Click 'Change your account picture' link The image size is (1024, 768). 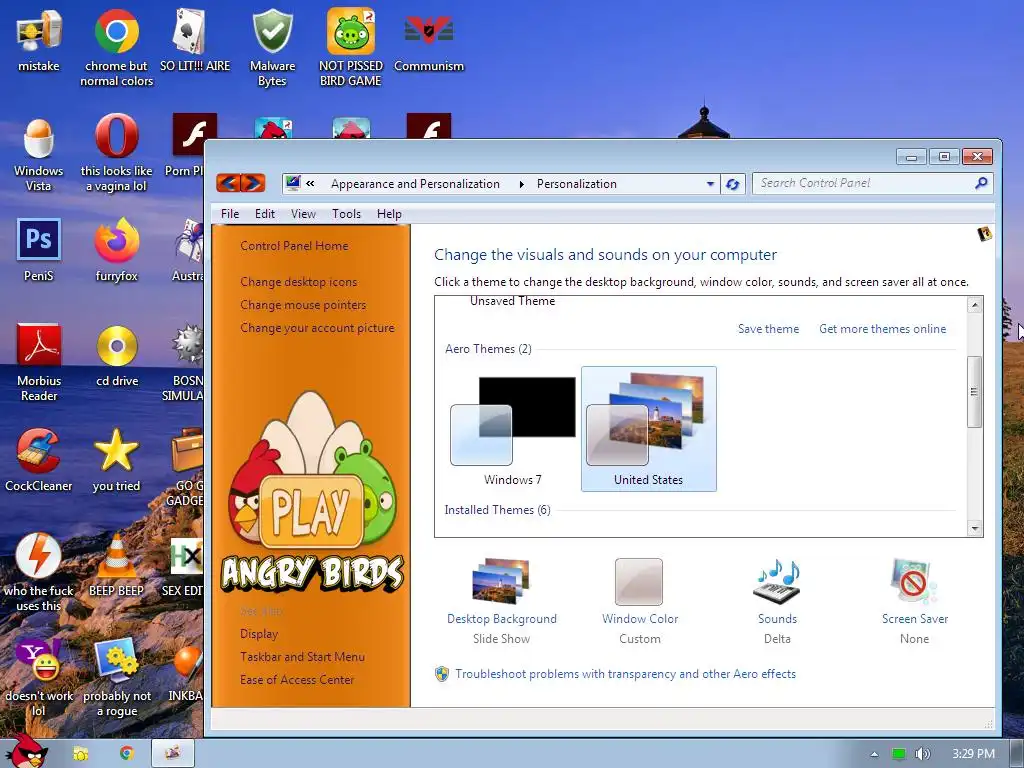click(317, 328)
